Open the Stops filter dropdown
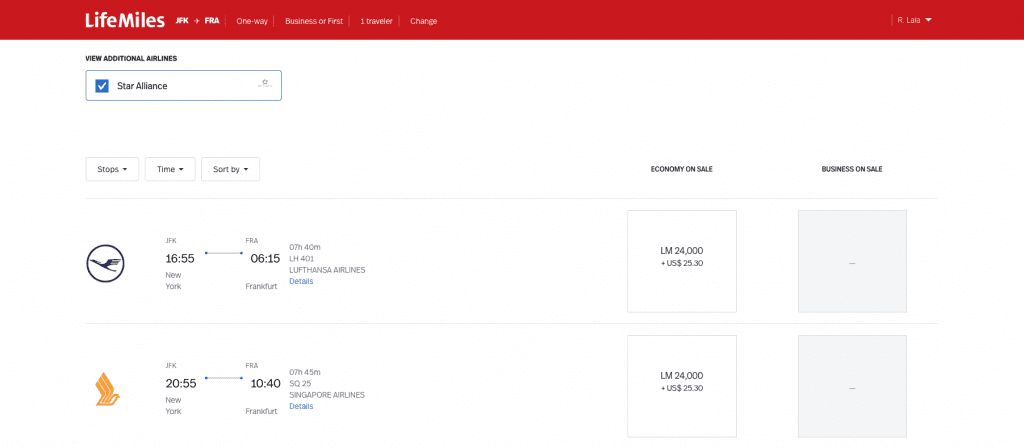Viewport: 1024px width, 447px height. point(112,169)
